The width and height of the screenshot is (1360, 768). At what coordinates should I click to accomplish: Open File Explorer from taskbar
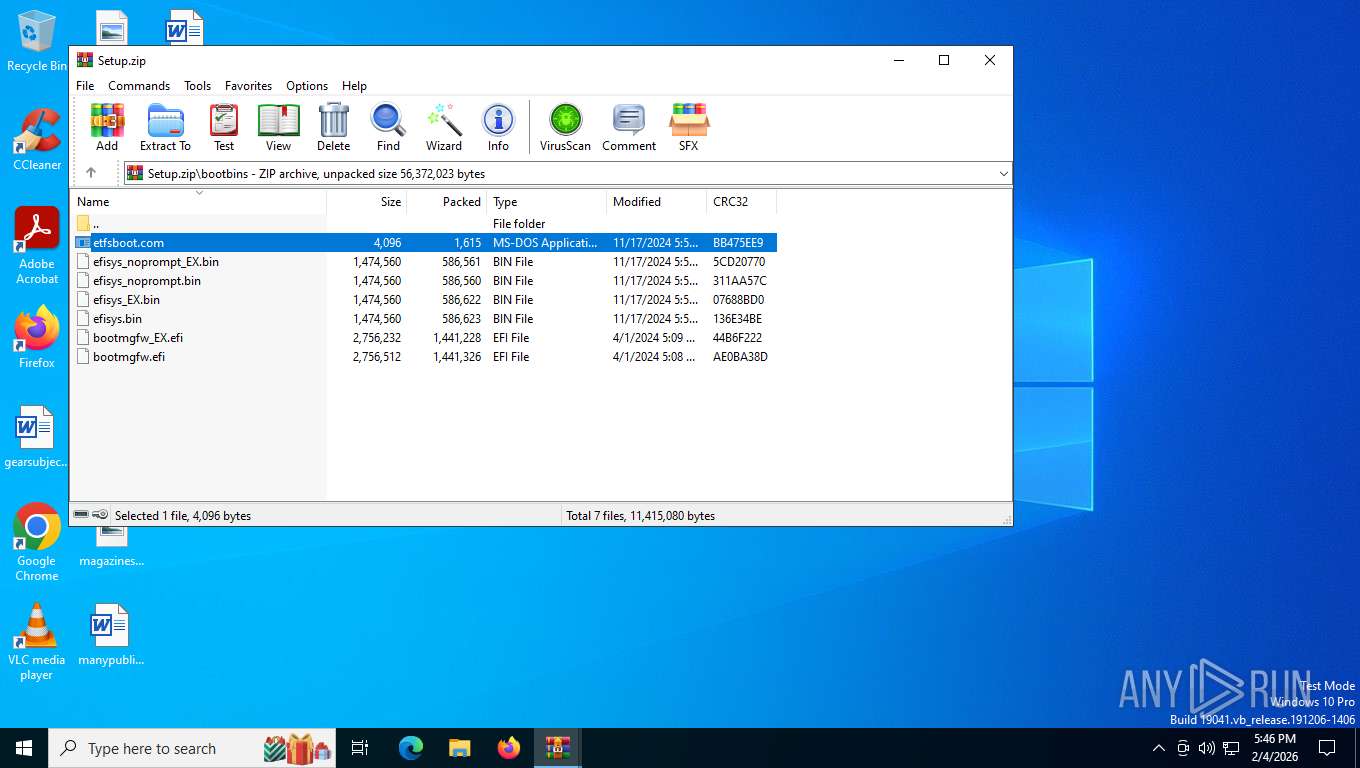pyautogui.click(x=459, y=748)
